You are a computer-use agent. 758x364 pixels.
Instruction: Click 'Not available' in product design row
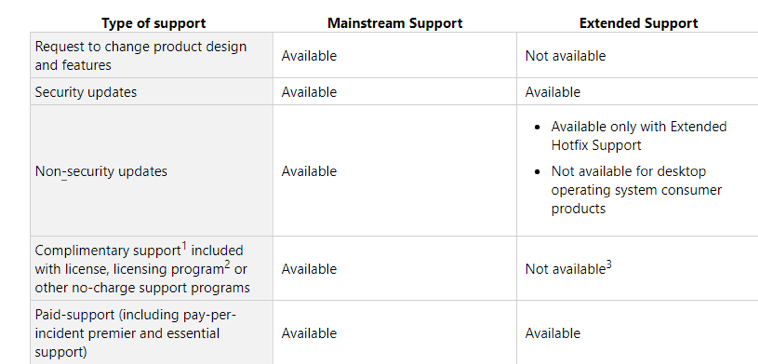565,56
